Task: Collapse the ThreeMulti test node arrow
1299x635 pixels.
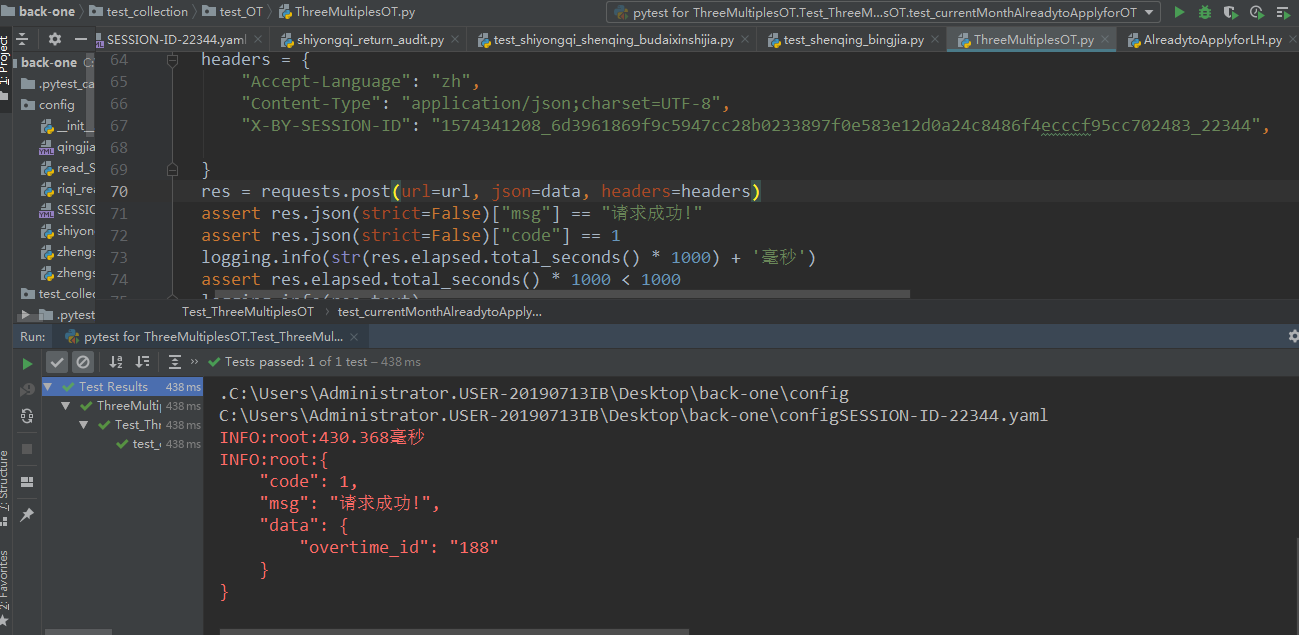Action: (x=66, y=406)
